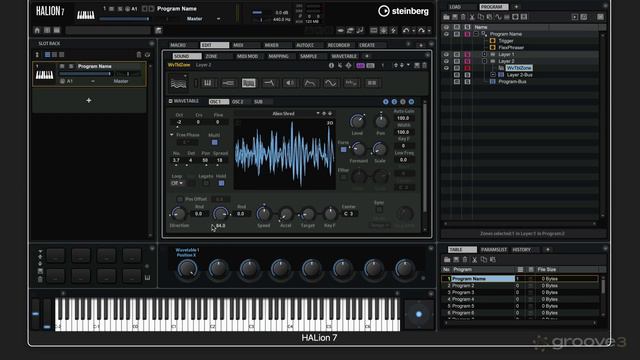Click the redo arrow in the top toolbar
This screenshot has width=640, height=360.
(421, 30)
